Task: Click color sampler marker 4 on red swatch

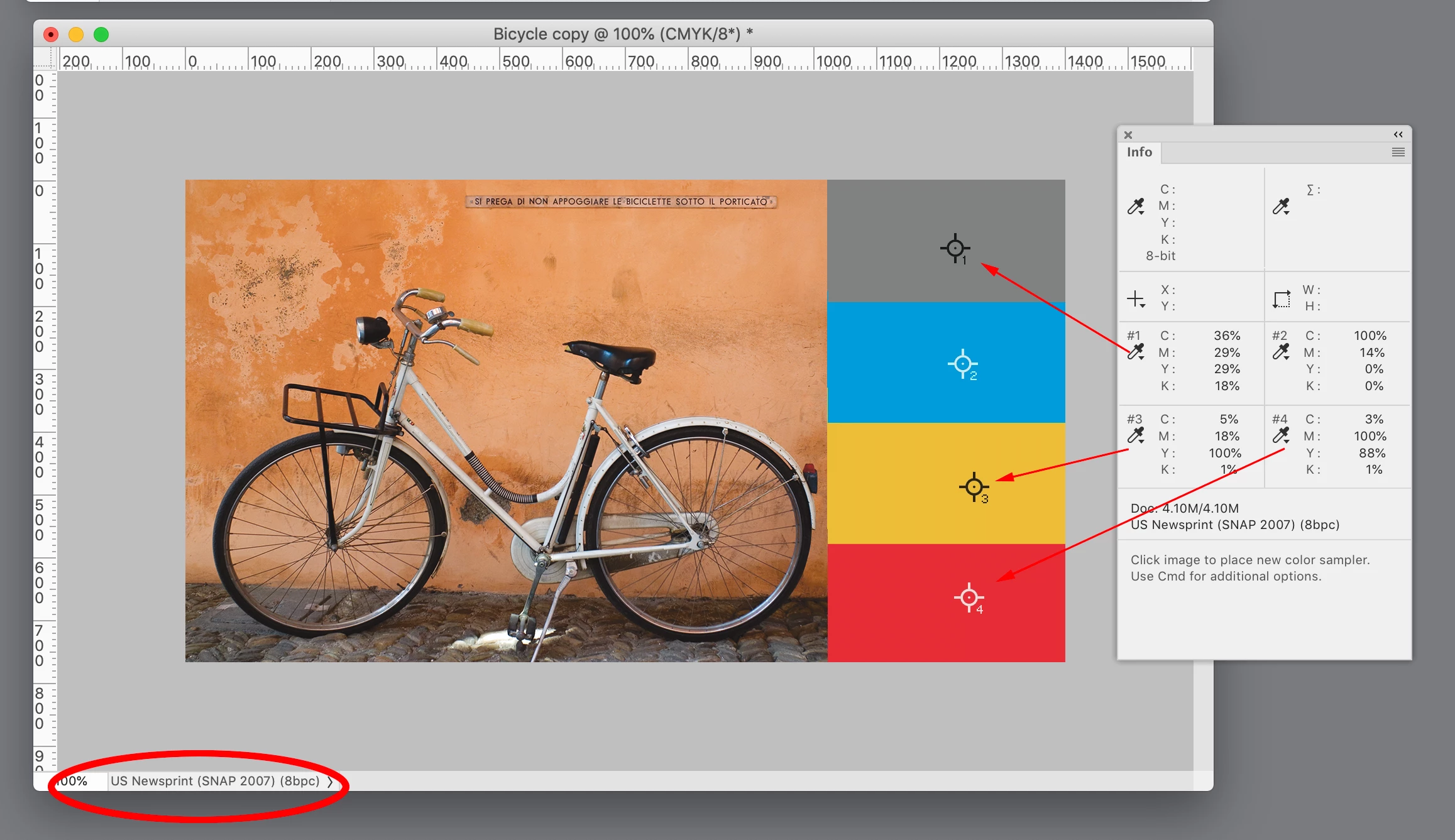Action: tap(969, 597)
